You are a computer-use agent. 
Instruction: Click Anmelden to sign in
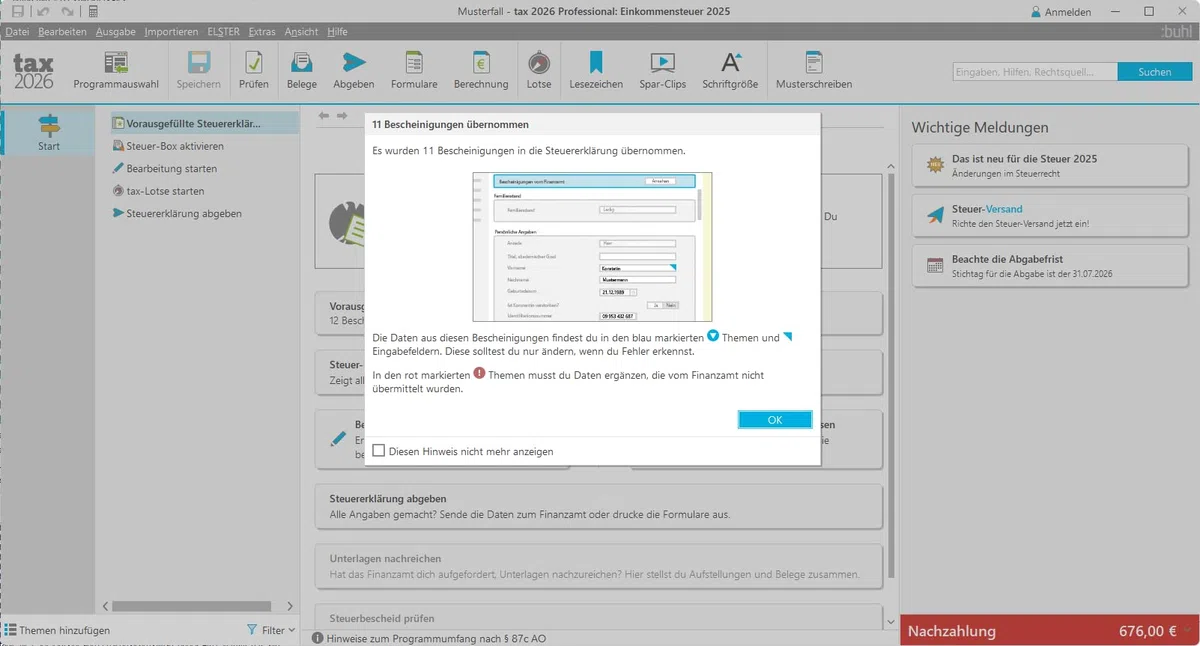pyautogui.click(x=1061, y=12)
